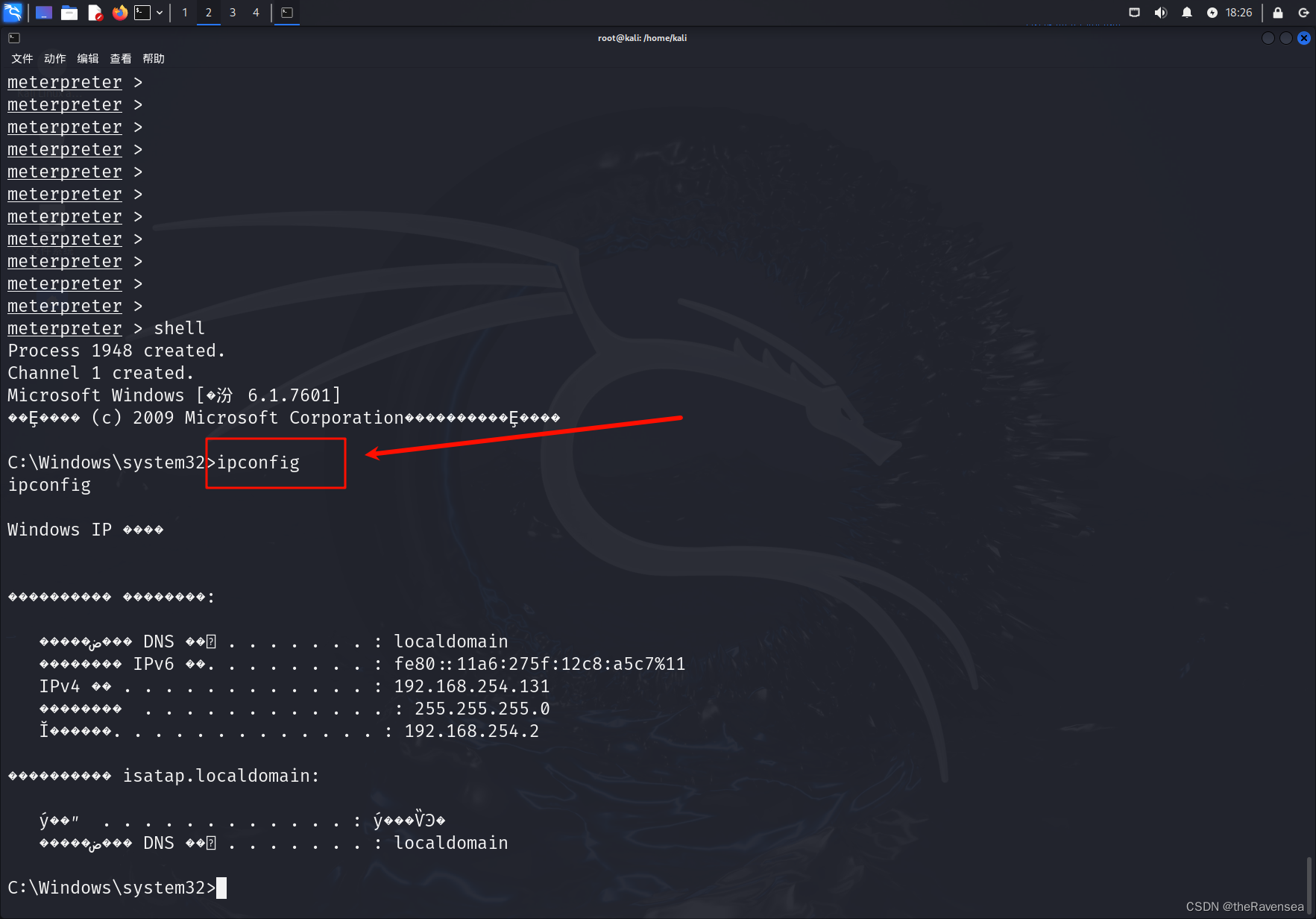Minimize the terminal window
This screenshot has width=1316, height=919.
click(x=1268, y=38)
